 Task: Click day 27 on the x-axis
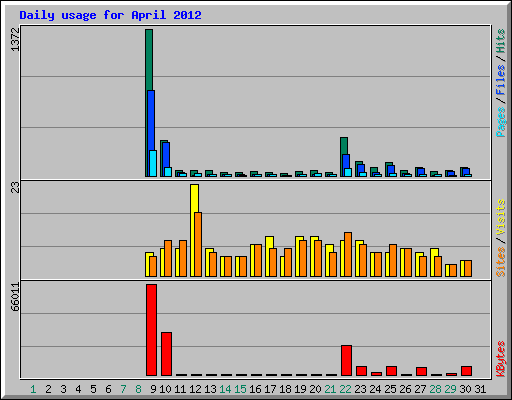tap(420, 389)
